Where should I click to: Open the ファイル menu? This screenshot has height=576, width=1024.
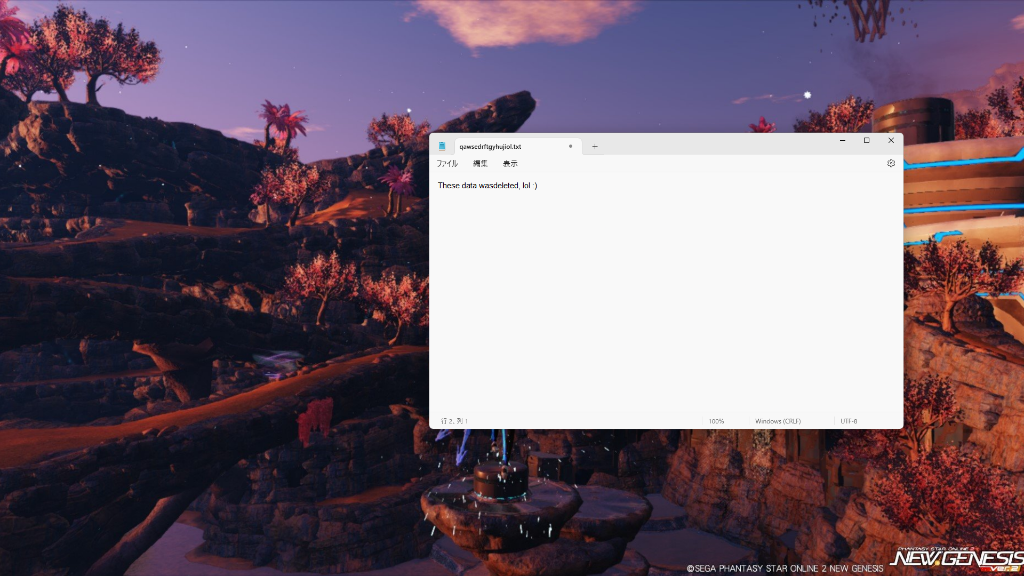click(447, 163)
